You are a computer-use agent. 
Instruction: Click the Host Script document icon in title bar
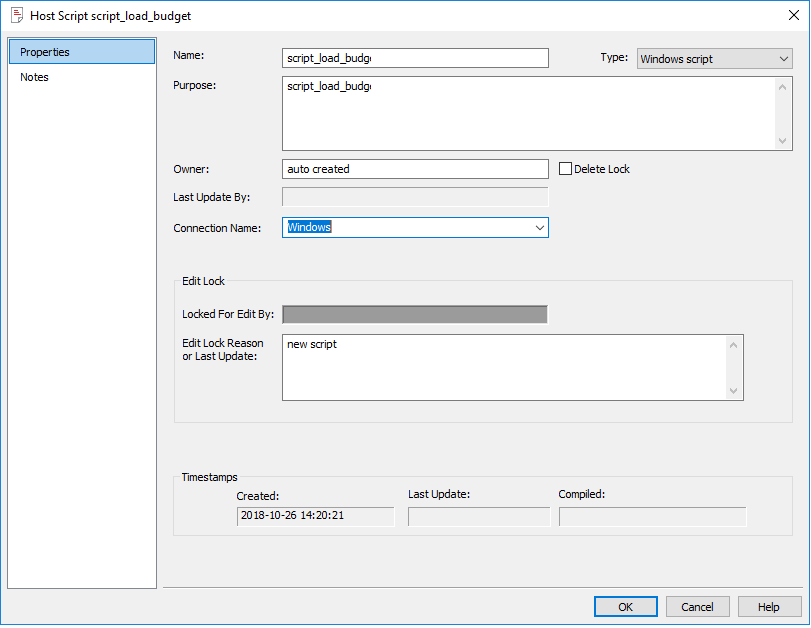pyautogui.click(x=17, y=16)
